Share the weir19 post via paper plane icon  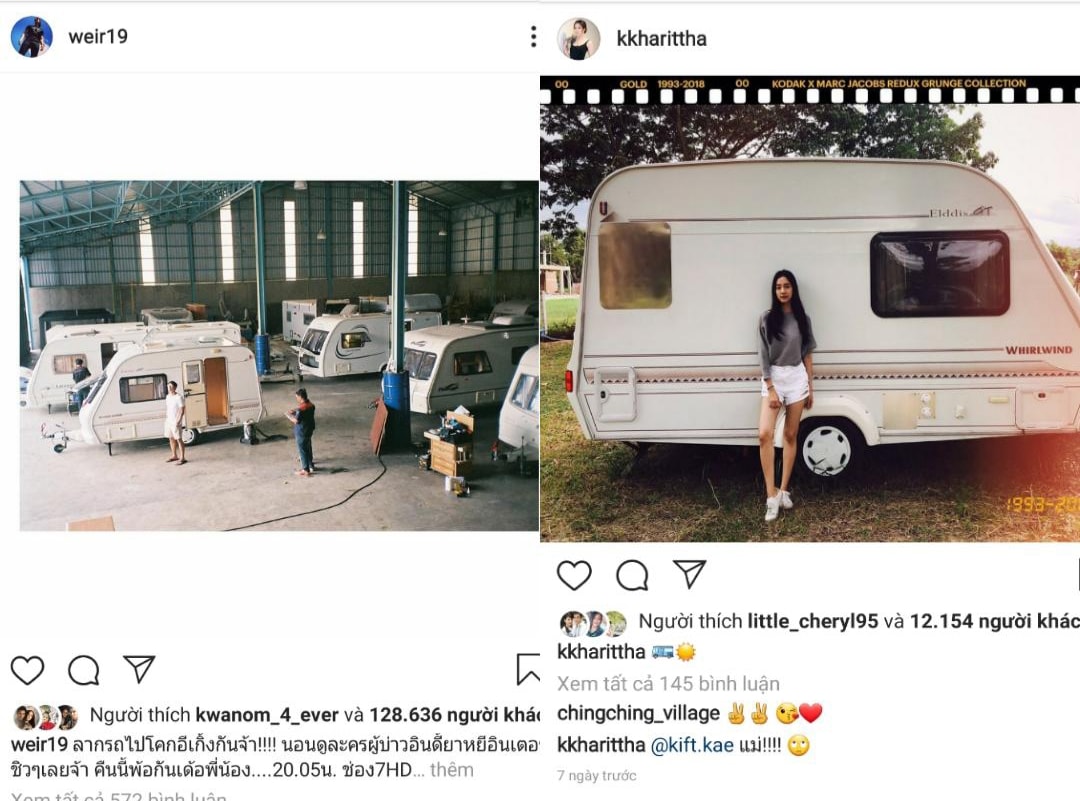point(140,669)
